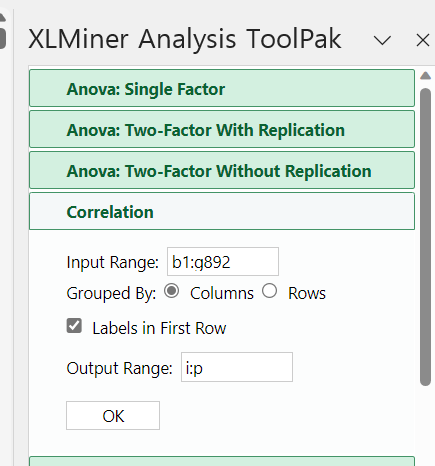Select the Columns grouping radio button
The height and width of the screenshot is (466, 435).
[172, 291]
